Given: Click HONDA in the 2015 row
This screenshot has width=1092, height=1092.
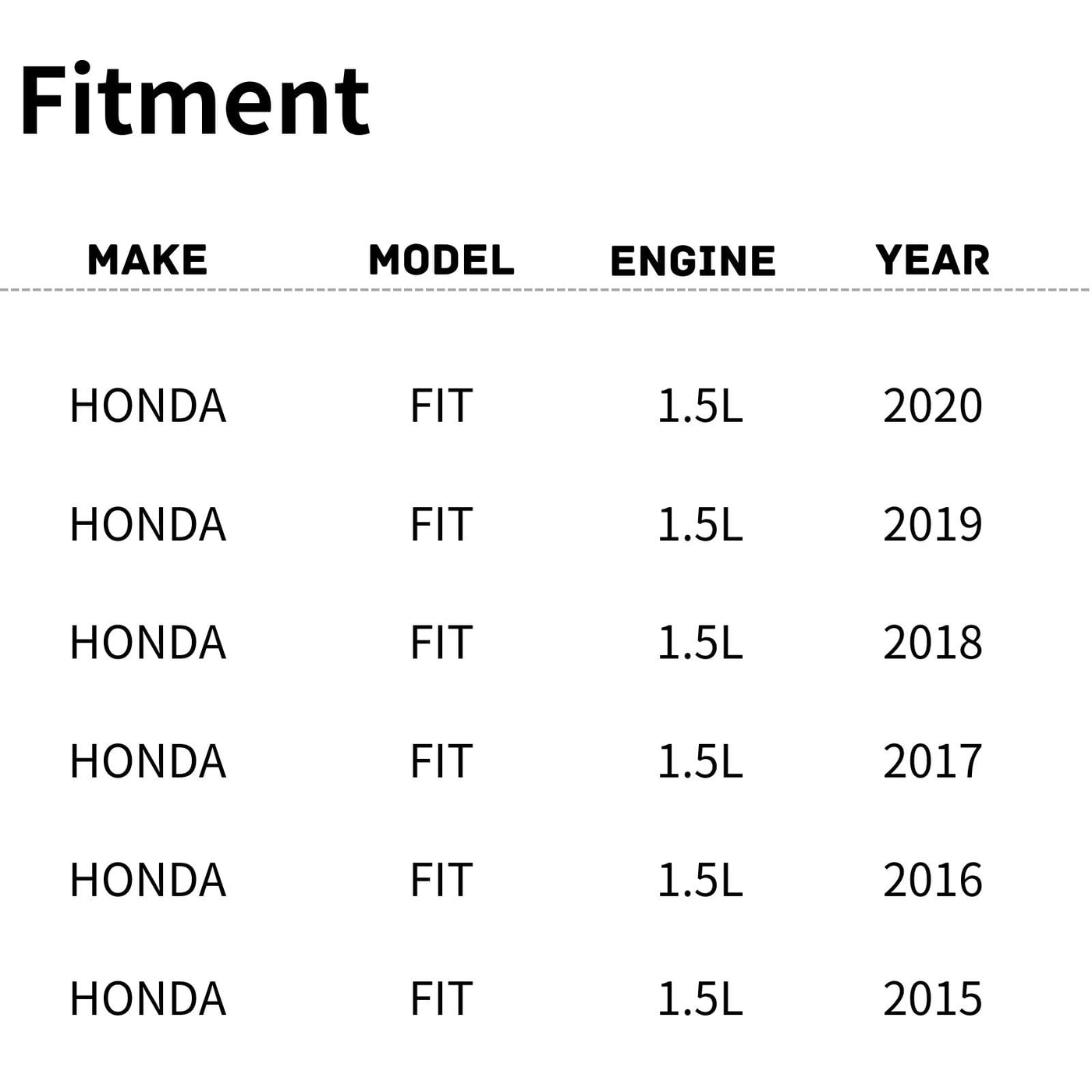Looking at the screenshot, I should click(147, 999).
